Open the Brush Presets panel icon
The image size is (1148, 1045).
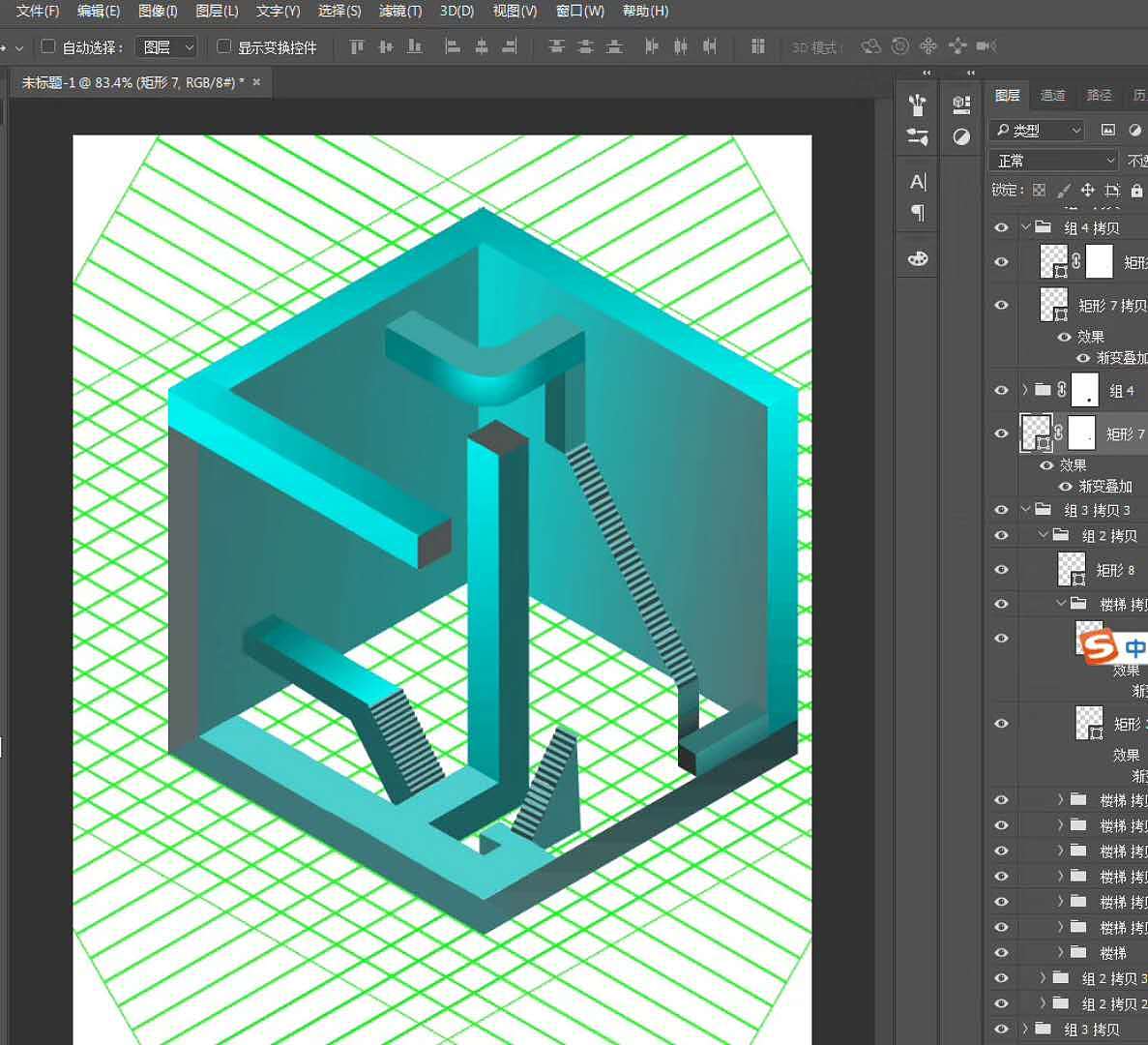pos(918,104)
